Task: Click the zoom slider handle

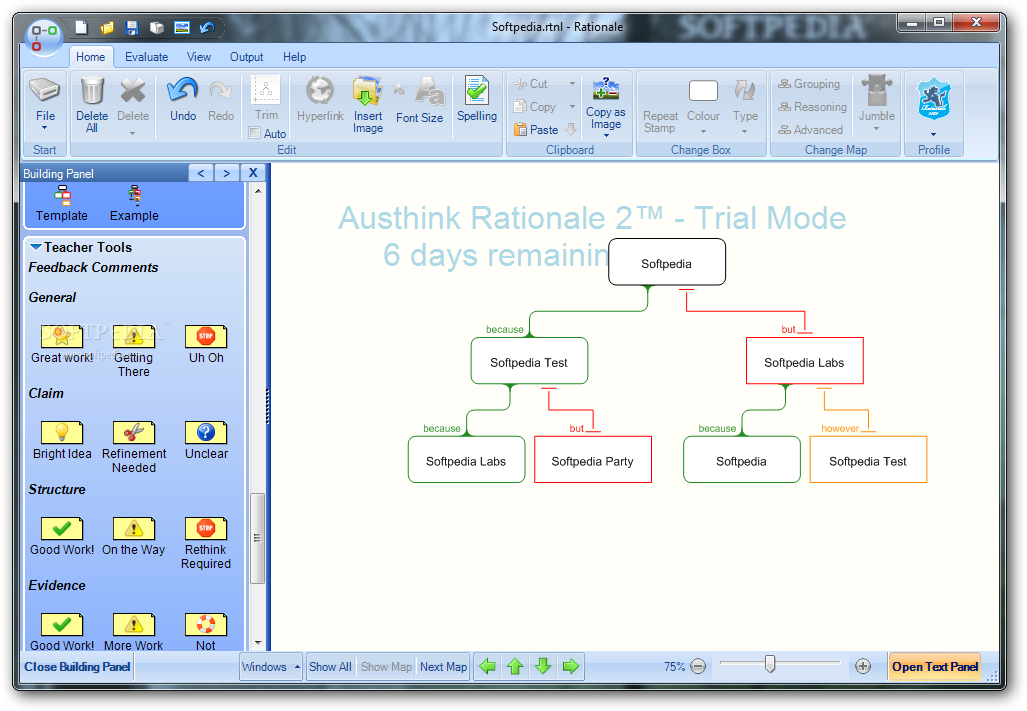Action: click(x=770, y=664)
